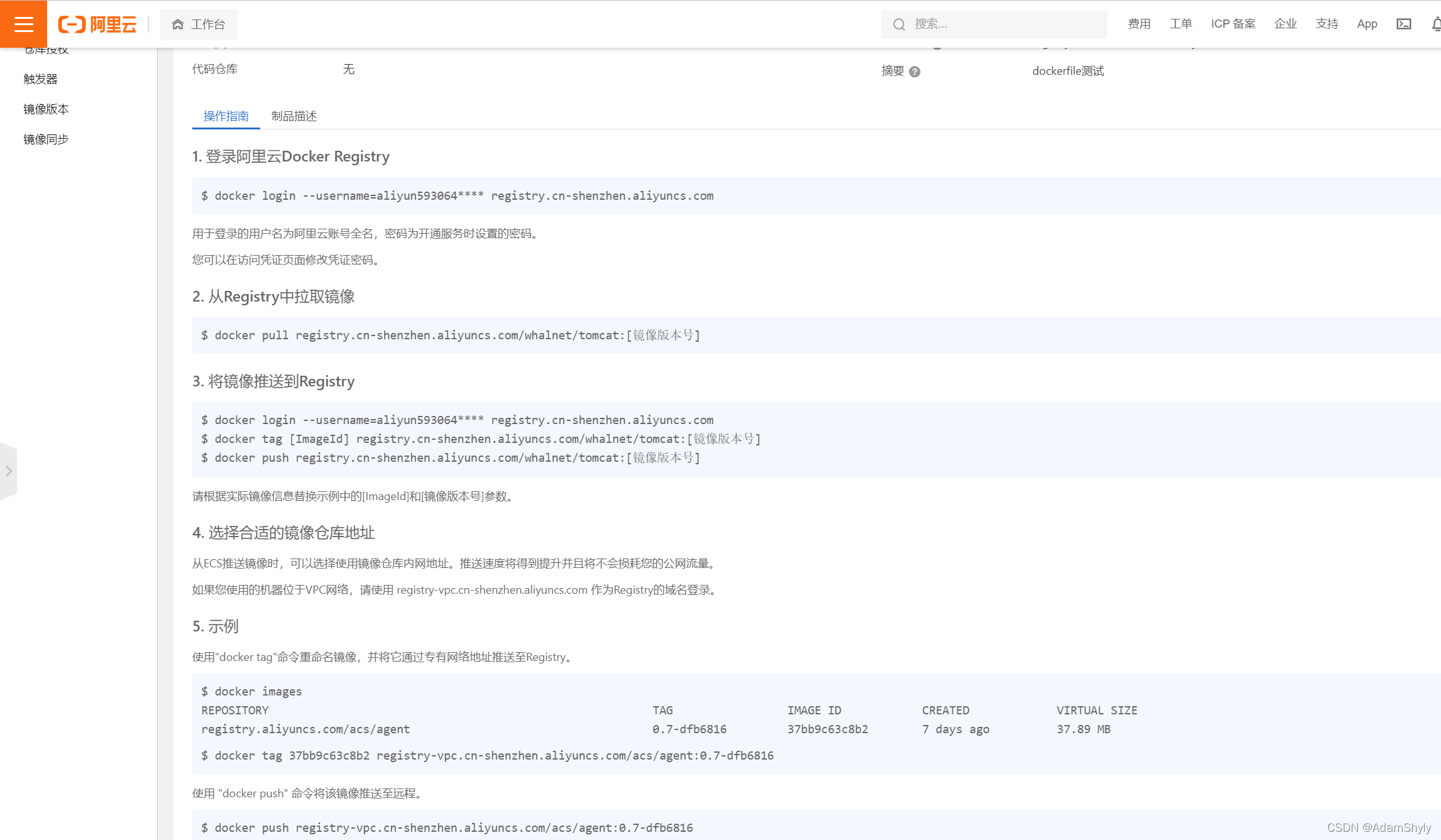This screenshot has height=840, width=1441.
Task: Open the 工单 menu
Action: pyautogui.click(x=1180, y=24)
